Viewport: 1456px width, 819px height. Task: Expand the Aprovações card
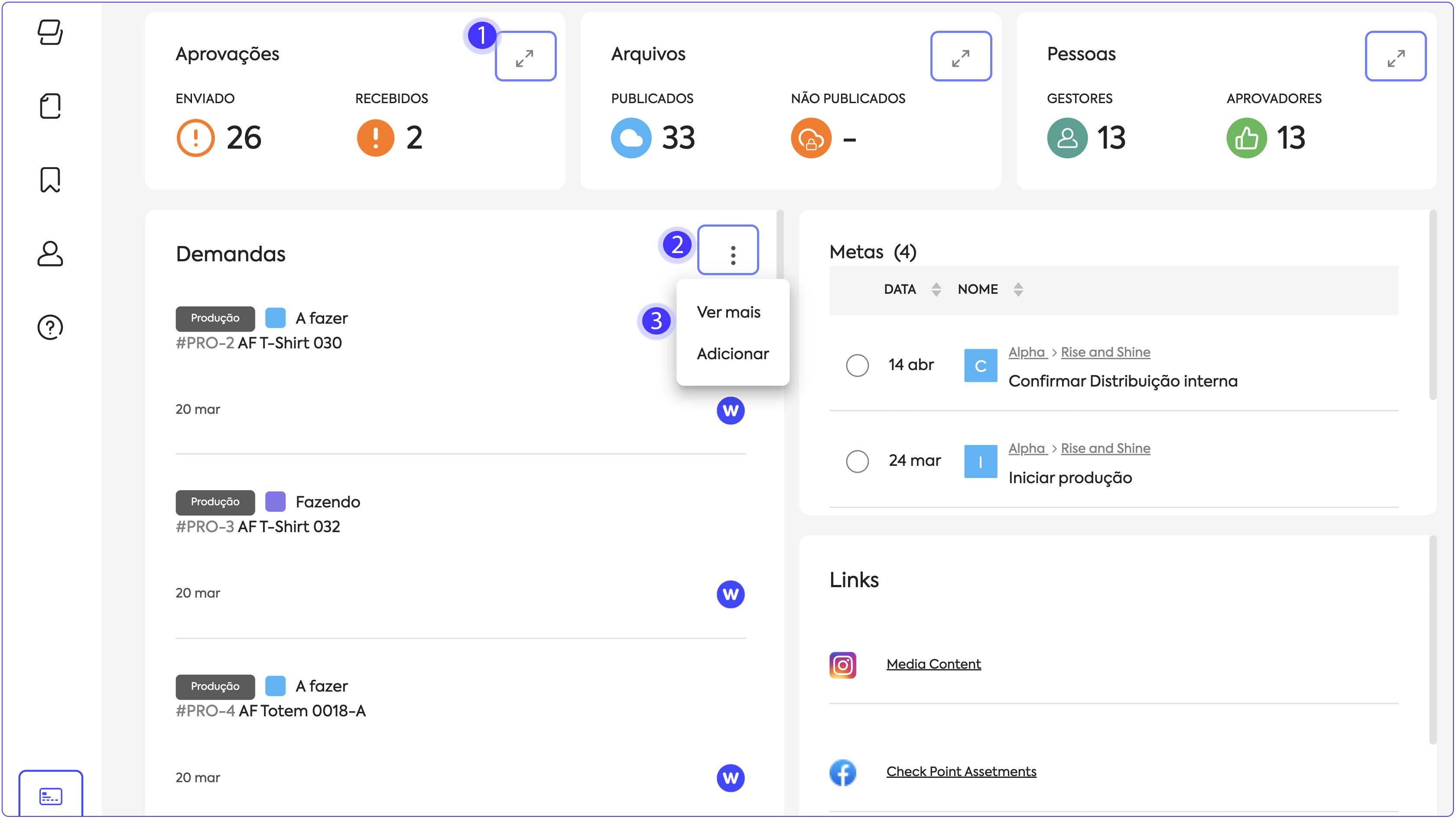(525, 56)
